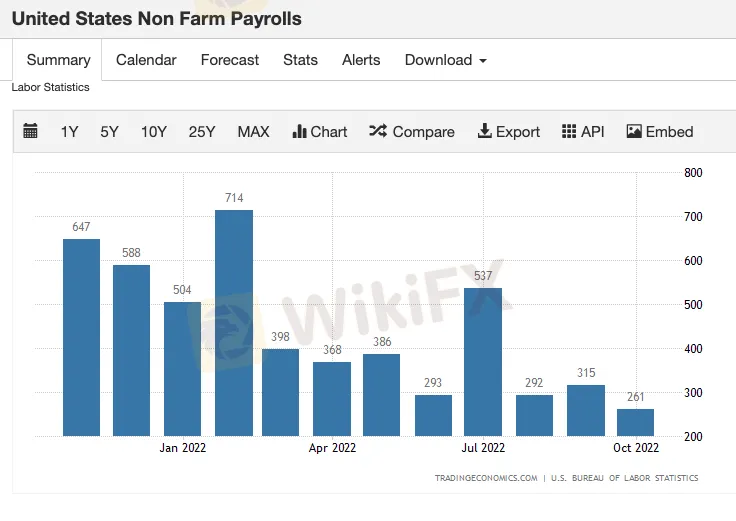Click the shuffle arrows icon beside Compare
The height and width of the screenshot is (521, 736).
point(378,131)
